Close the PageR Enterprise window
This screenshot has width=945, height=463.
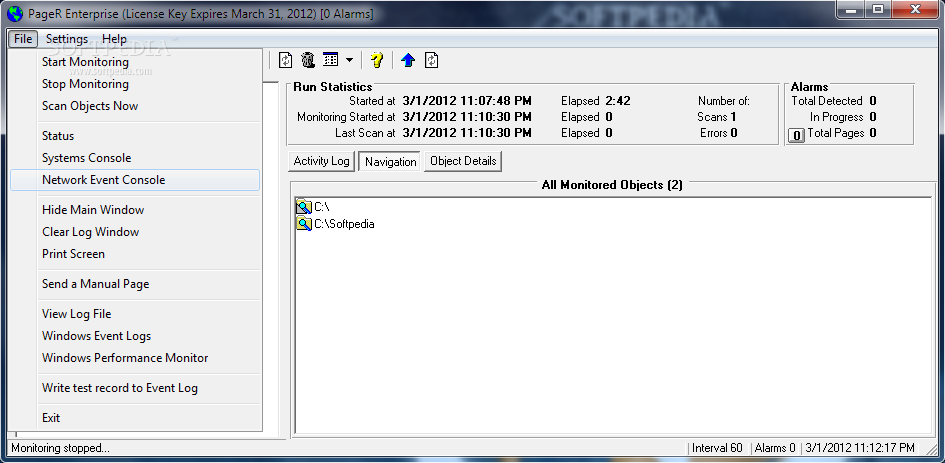[x=915, y=9]
